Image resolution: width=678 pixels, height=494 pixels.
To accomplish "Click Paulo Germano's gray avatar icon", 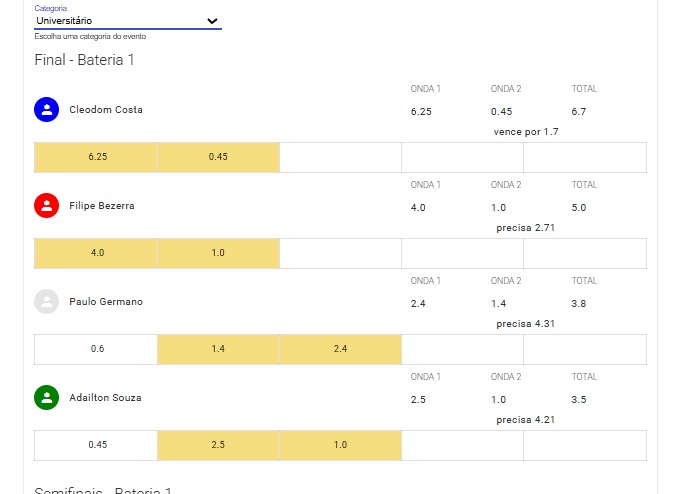I will tap(46, 302).
